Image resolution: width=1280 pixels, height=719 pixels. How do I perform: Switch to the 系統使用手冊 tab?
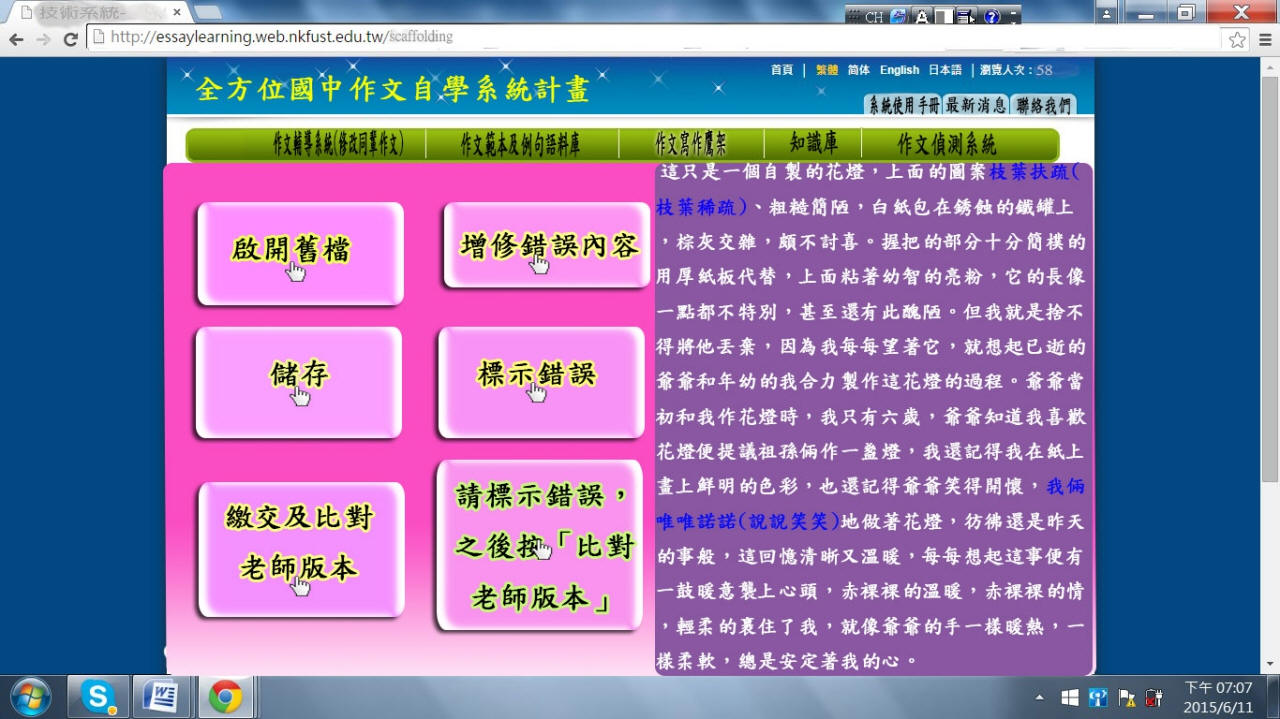(x=903, y=105)
